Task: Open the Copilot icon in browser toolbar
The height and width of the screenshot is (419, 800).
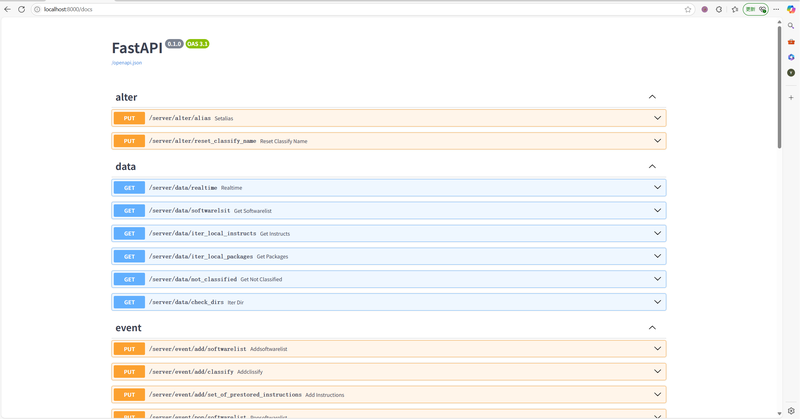Action: click(x=791, y=9)
